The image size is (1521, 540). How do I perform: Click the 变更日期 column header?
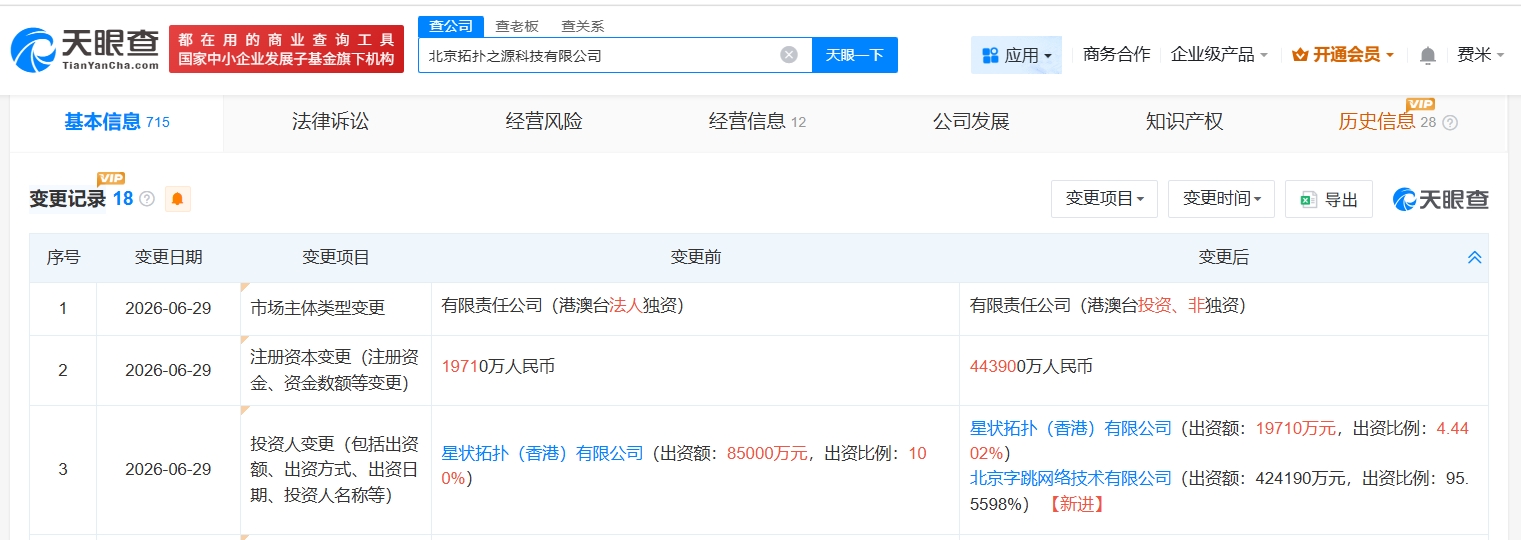[x=168, y=258]
